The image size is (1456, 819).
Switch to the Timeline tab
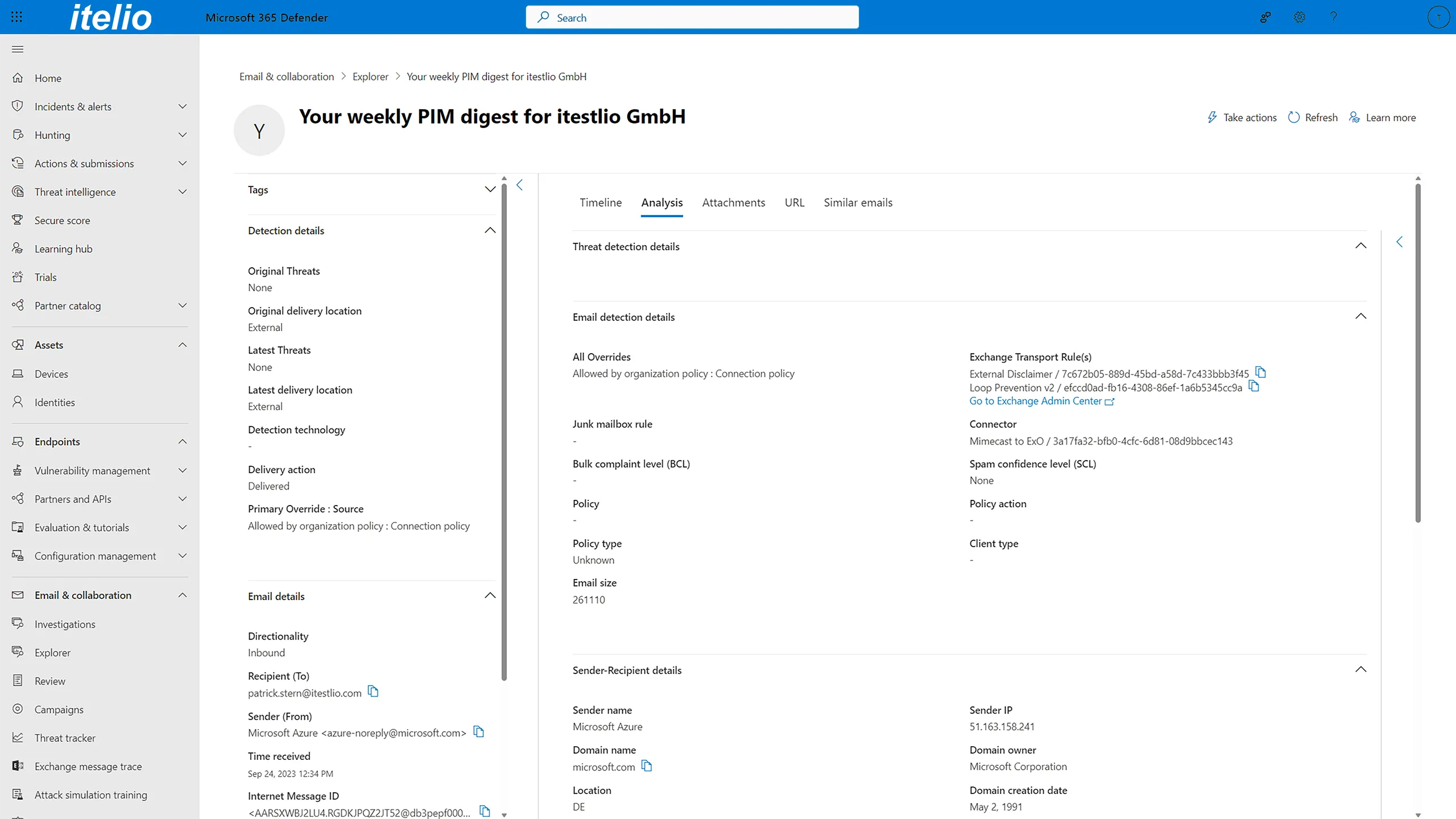601,202
